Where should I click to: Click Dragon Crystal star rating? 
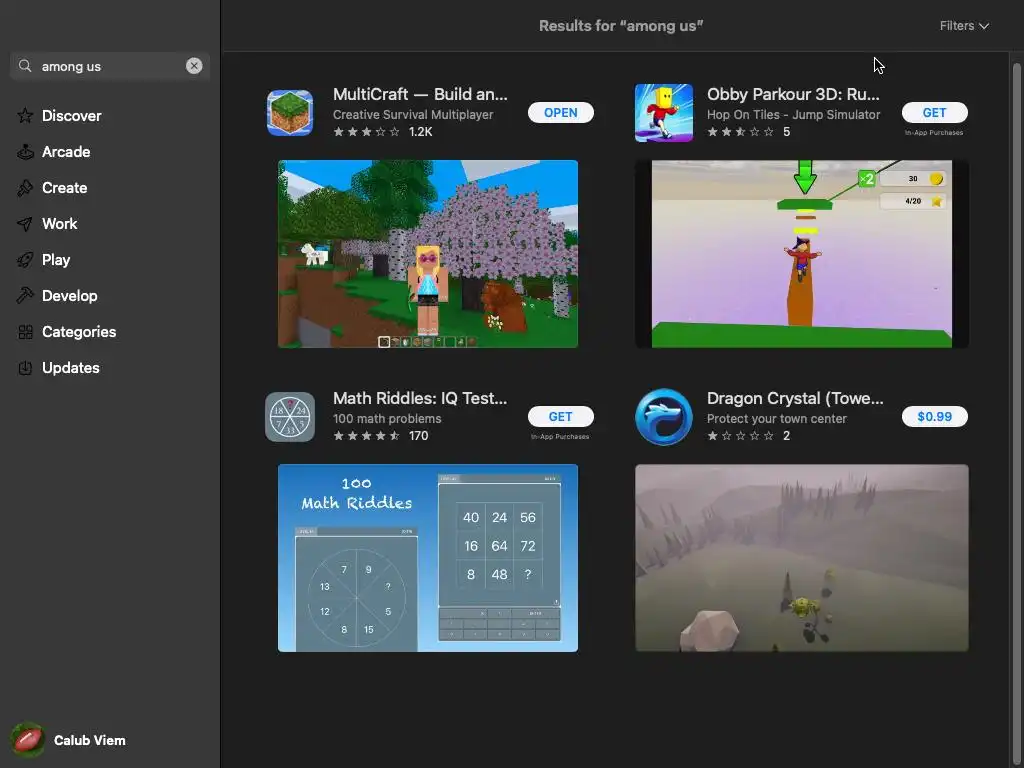click(x=748, y=436)
